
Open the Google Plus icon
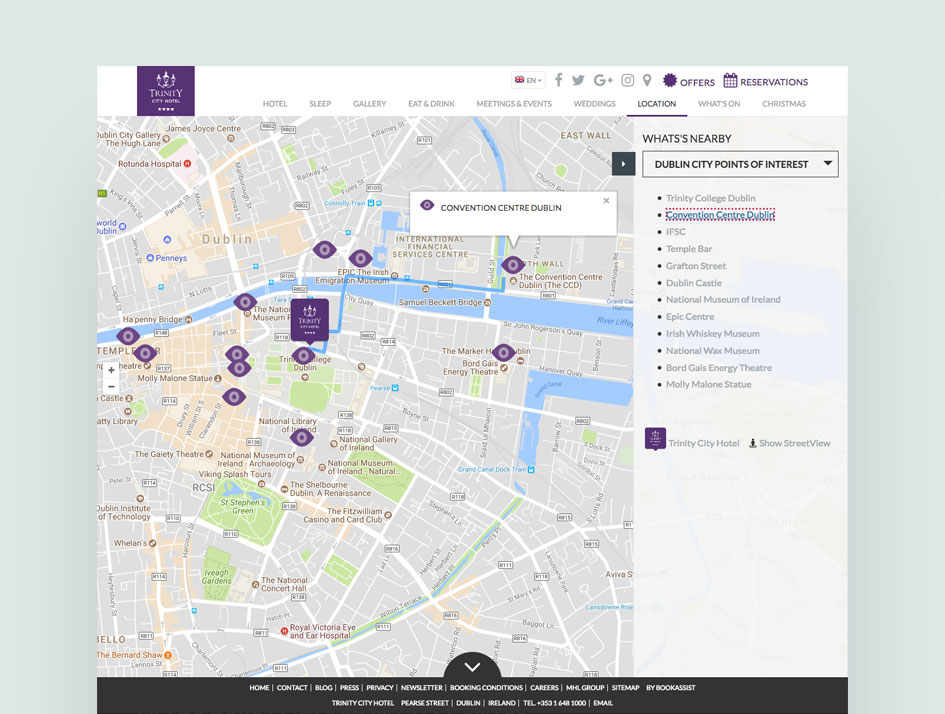pos(603,80)
